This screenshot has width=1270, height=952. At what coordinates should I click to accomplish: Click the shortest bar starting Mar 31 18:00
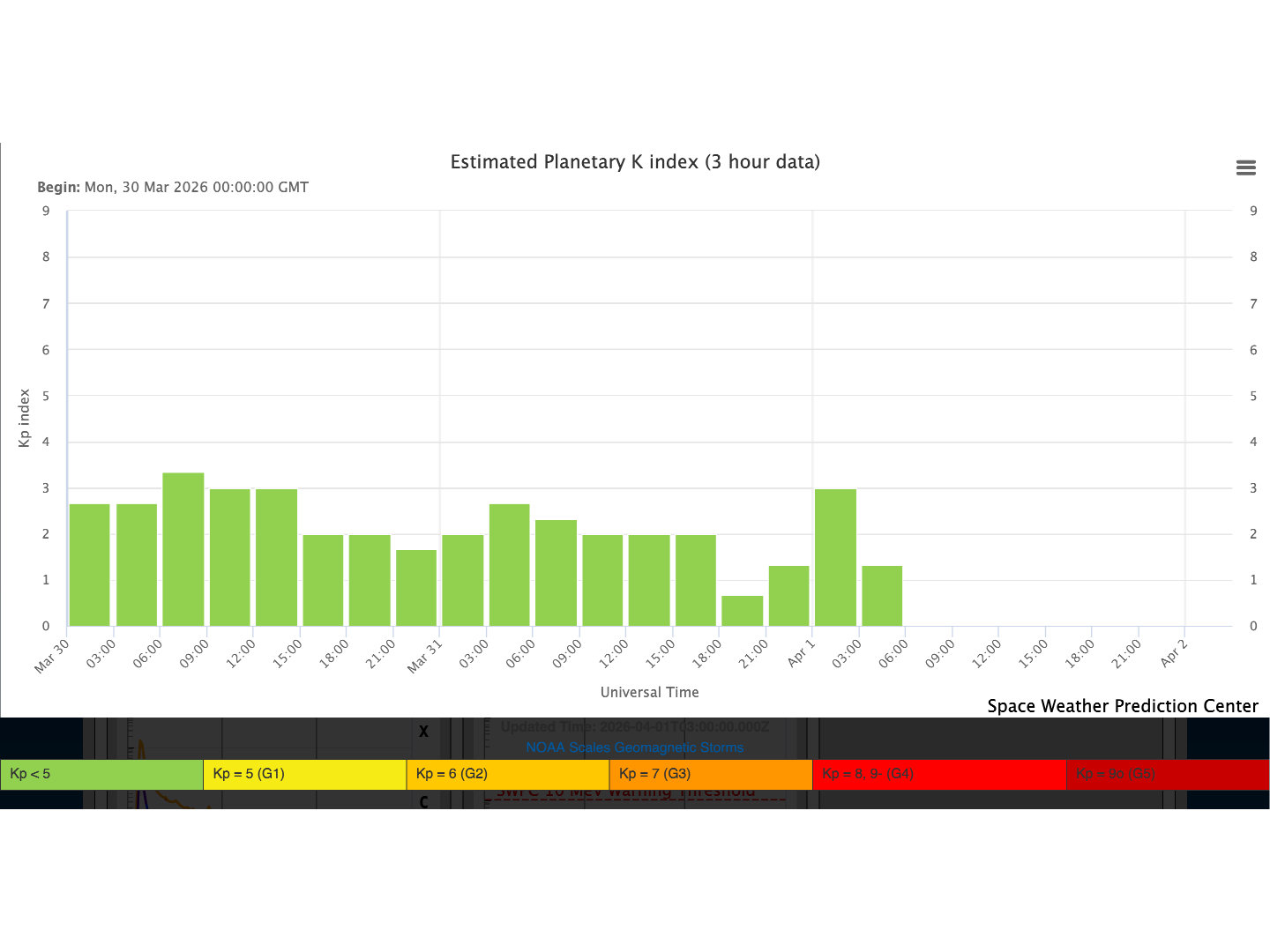(742, 611)
